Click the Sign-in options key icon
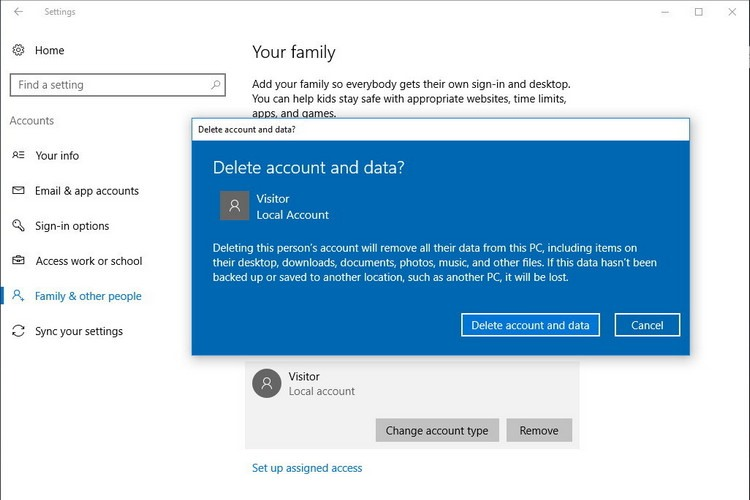The height and width of the screenshot is (500, 750). (x=18, y=225)
